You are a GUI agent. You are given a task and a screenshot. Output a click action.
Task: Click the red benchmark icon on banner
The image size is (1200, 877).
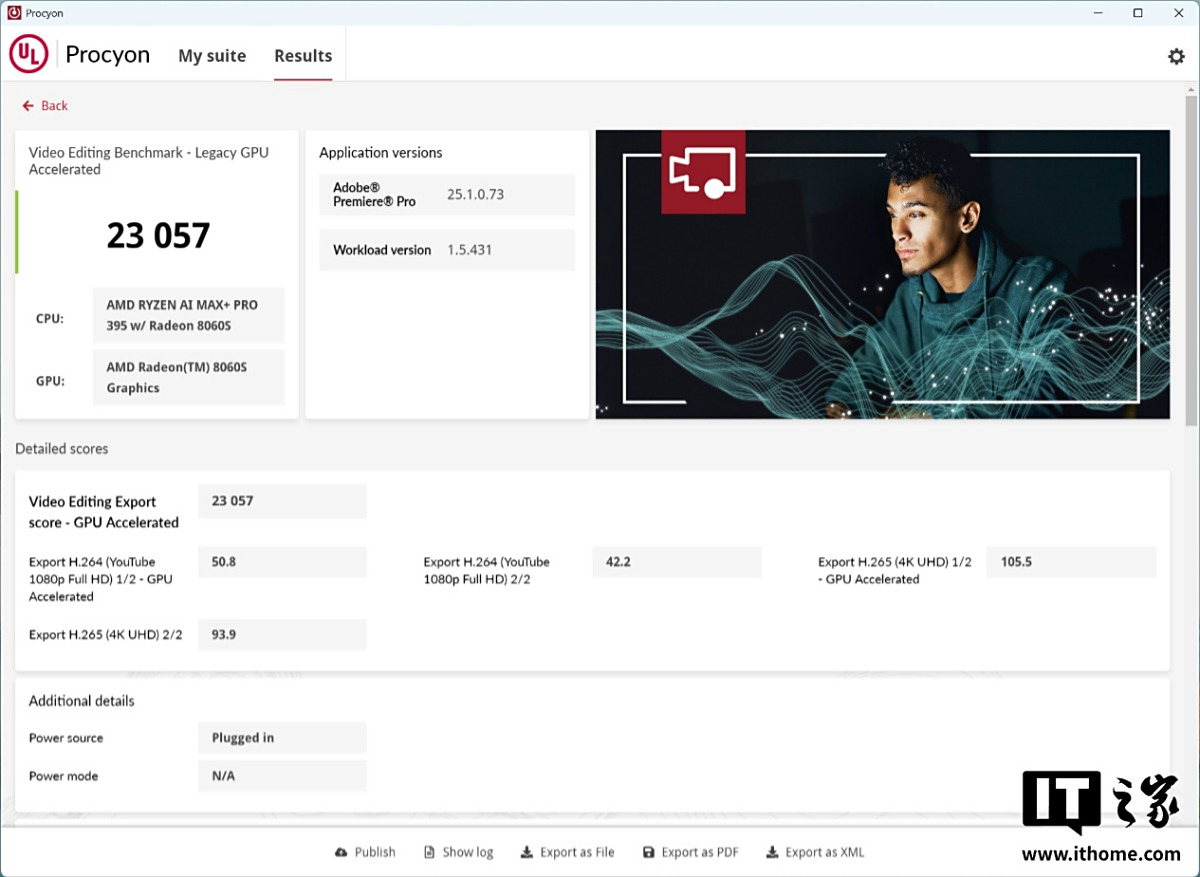click(703, 171)
